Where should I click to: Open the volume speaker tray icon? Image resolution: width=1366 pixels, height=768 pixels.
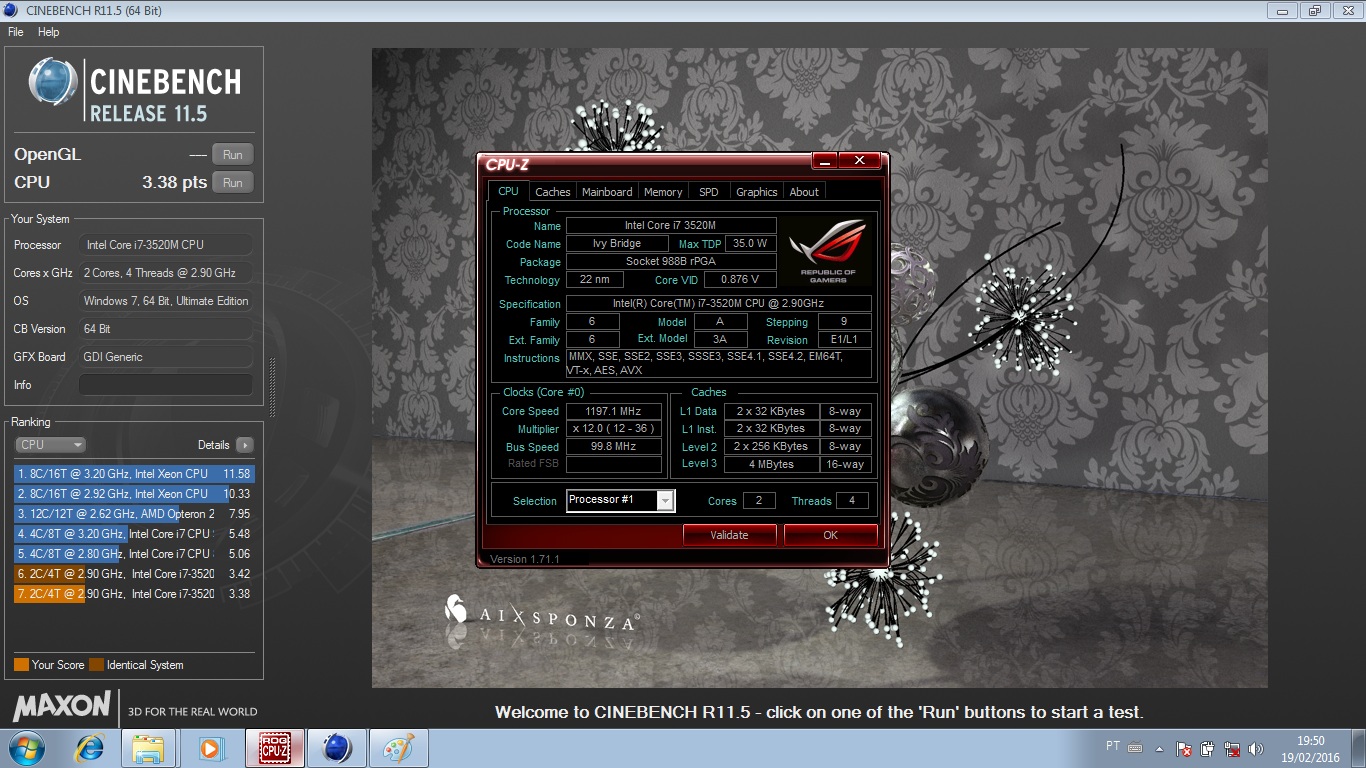(1257, 748)
